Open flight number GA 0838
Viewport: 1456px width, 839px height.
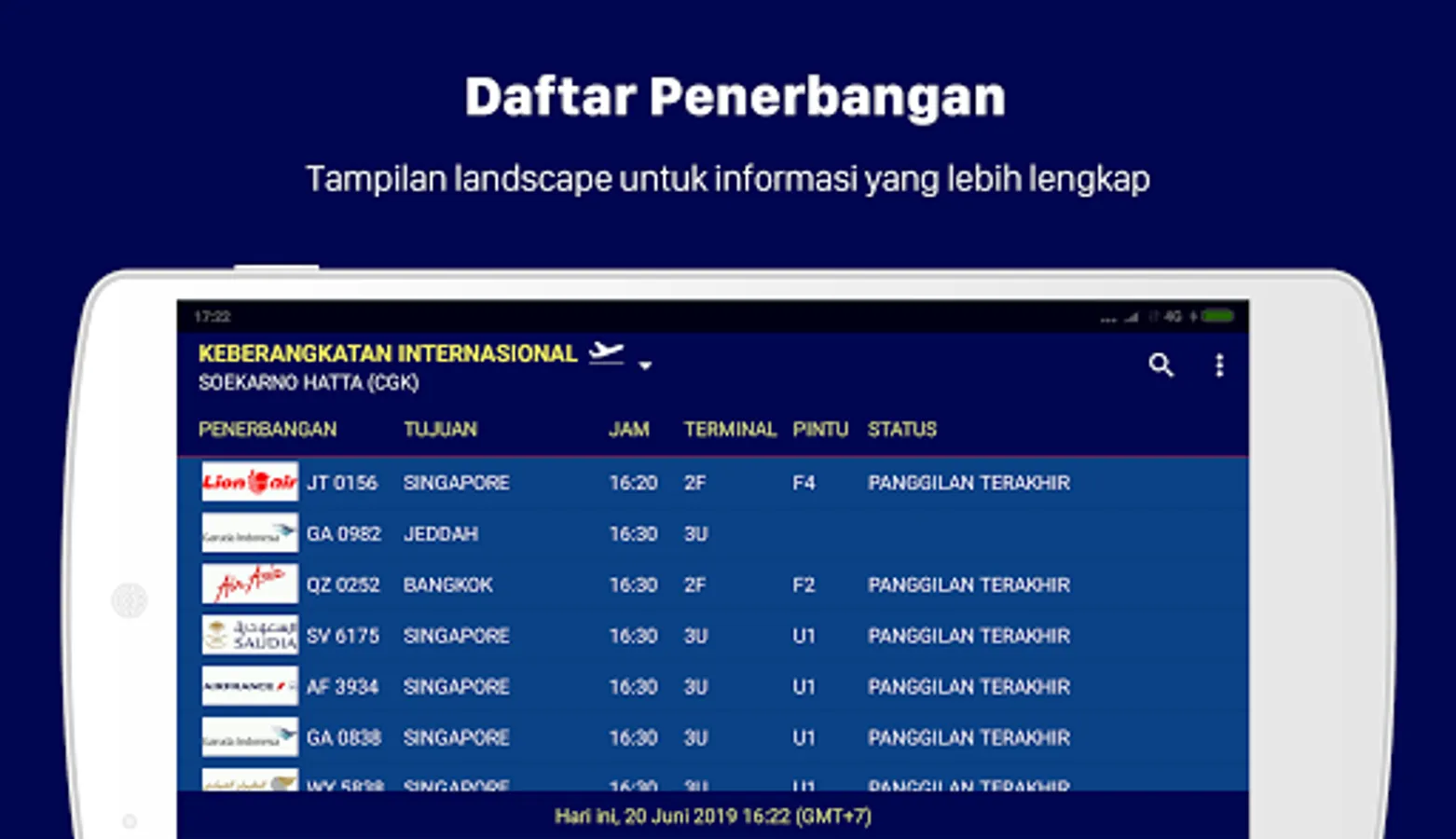344,738
